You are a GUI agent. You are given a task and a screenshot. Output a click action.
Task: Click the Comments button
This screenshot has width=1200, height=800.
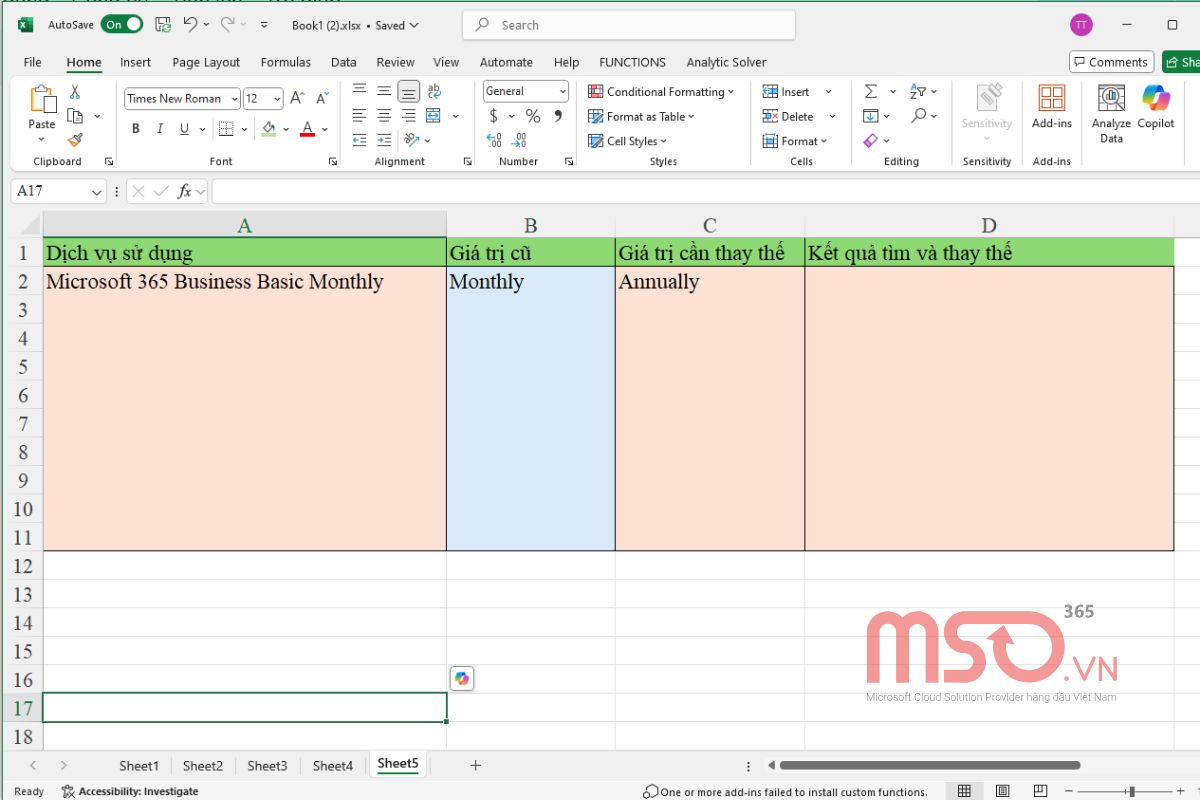point(1111,62)
